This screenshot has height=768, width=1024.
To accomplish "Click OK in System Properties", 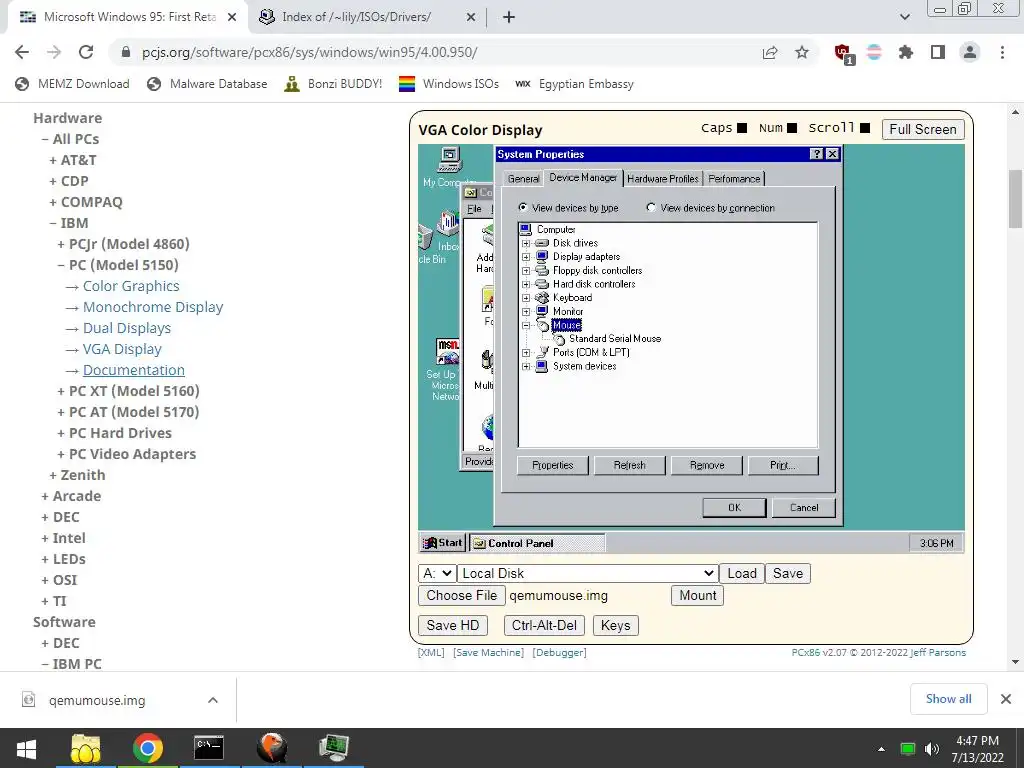I will coord(734,507).
